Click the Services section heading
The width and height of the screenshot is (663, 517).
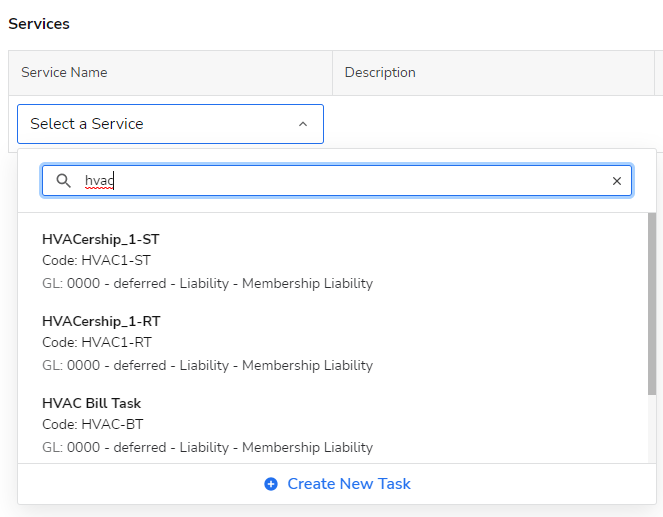(x=39, y=24)
